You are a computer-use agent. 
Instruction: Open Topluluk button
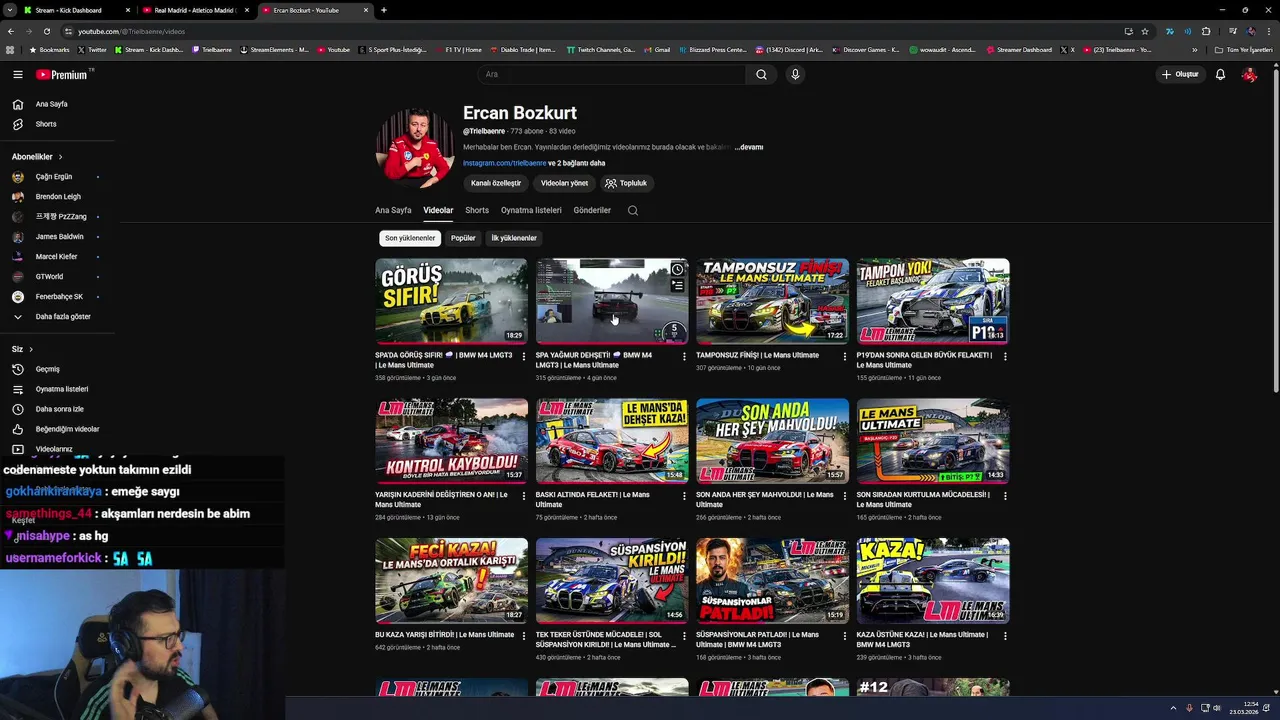click(626, 183)
